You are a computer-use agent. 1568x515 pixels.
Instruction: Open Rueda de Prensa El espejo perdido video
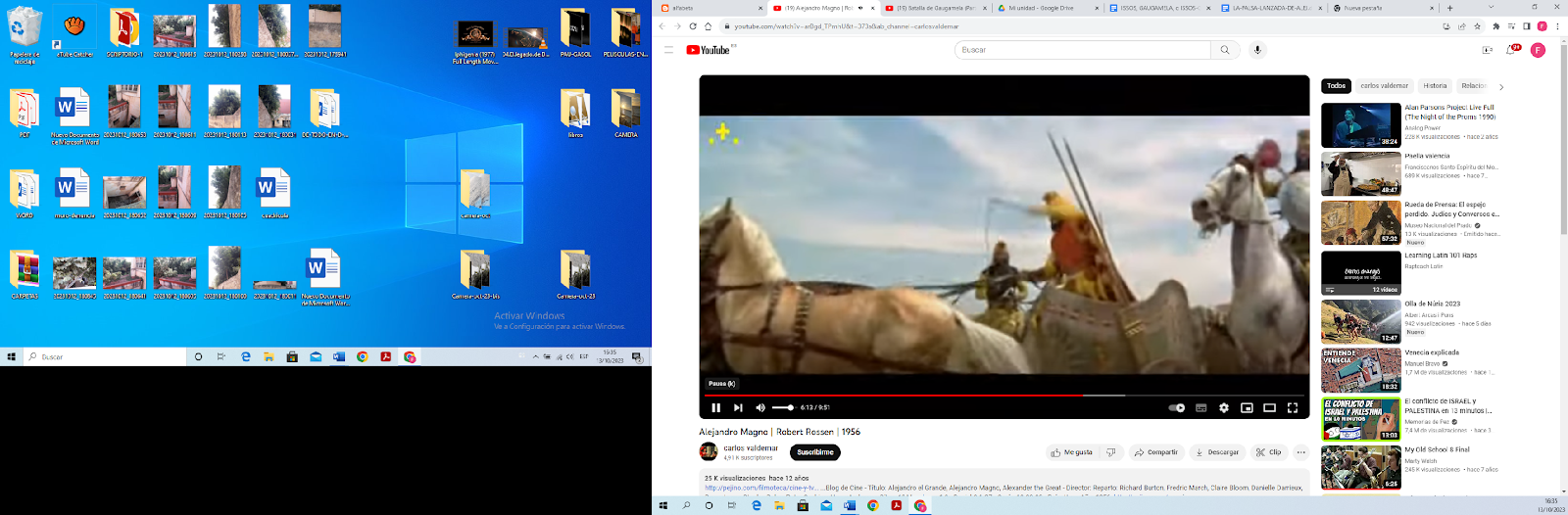tap(1360, 222)
